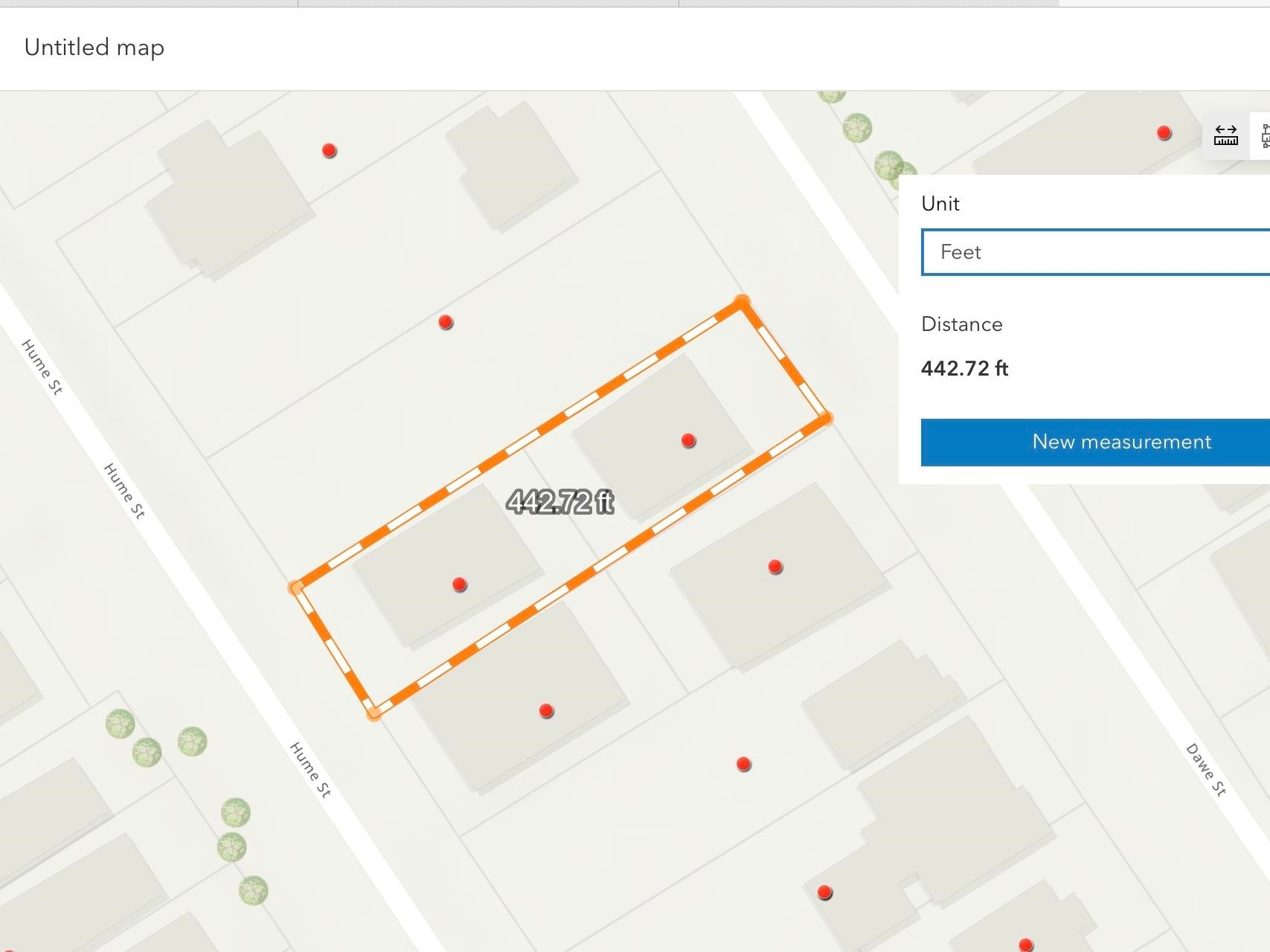
Task: Click the red point beside the distance tool icon
Action: click(x=1164, y=133)
